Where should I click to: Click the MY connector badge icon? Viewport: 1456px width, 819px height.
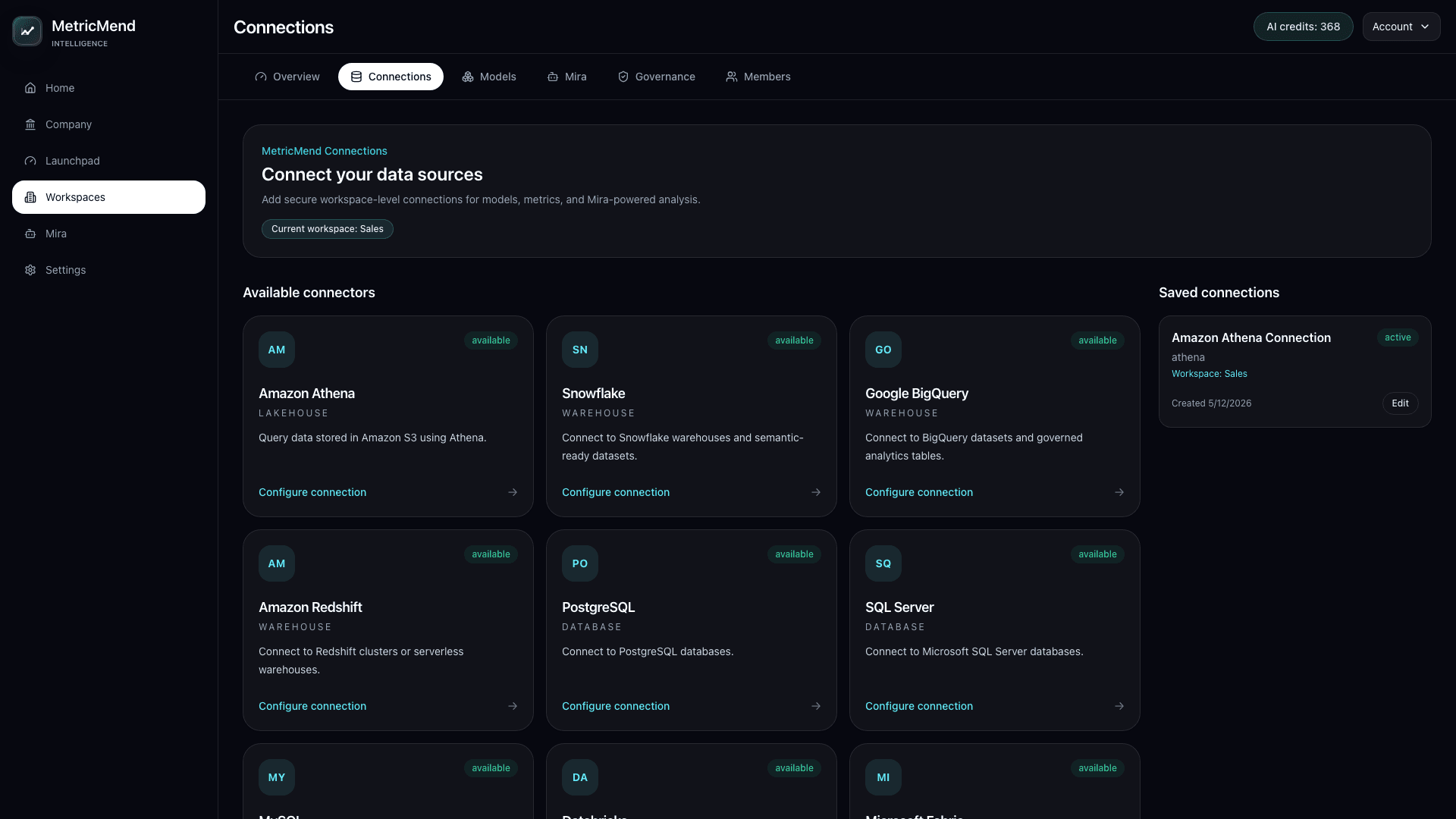point(277,777)
